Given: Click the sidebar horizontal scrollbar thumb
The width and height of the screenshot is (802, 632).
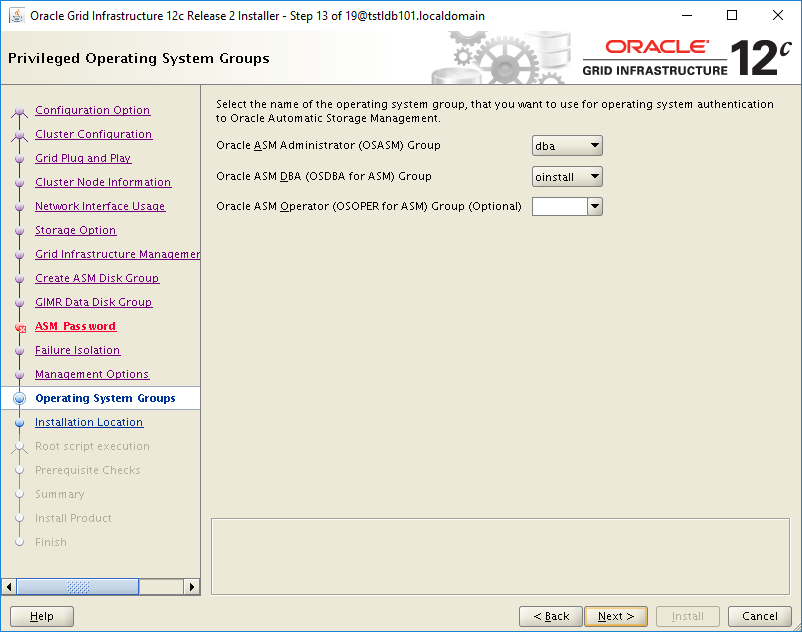Looking at the screenshot, I should [78, 586].
